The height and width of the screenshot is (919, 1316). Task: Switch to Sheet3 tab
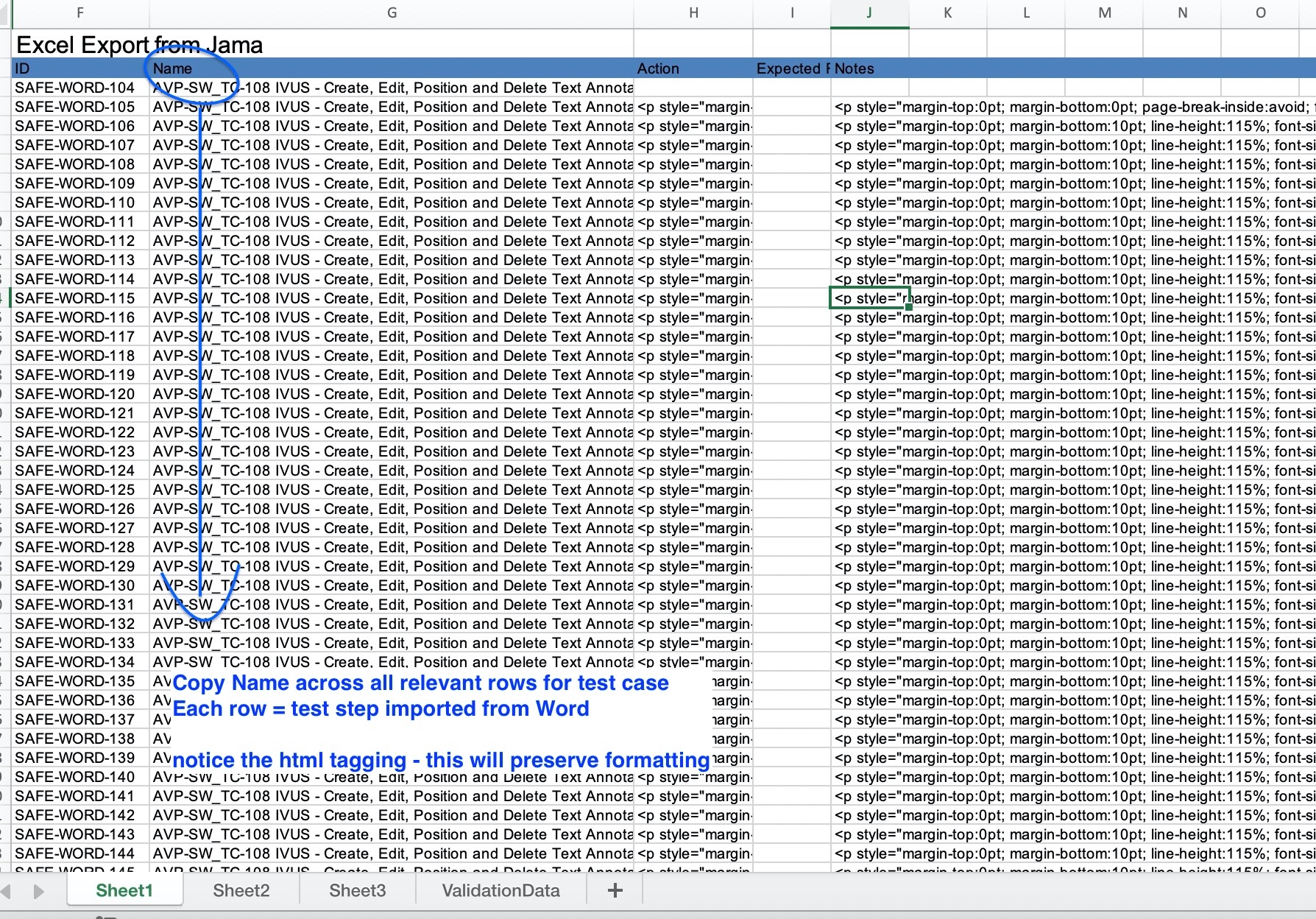click(x=358, y=890)
